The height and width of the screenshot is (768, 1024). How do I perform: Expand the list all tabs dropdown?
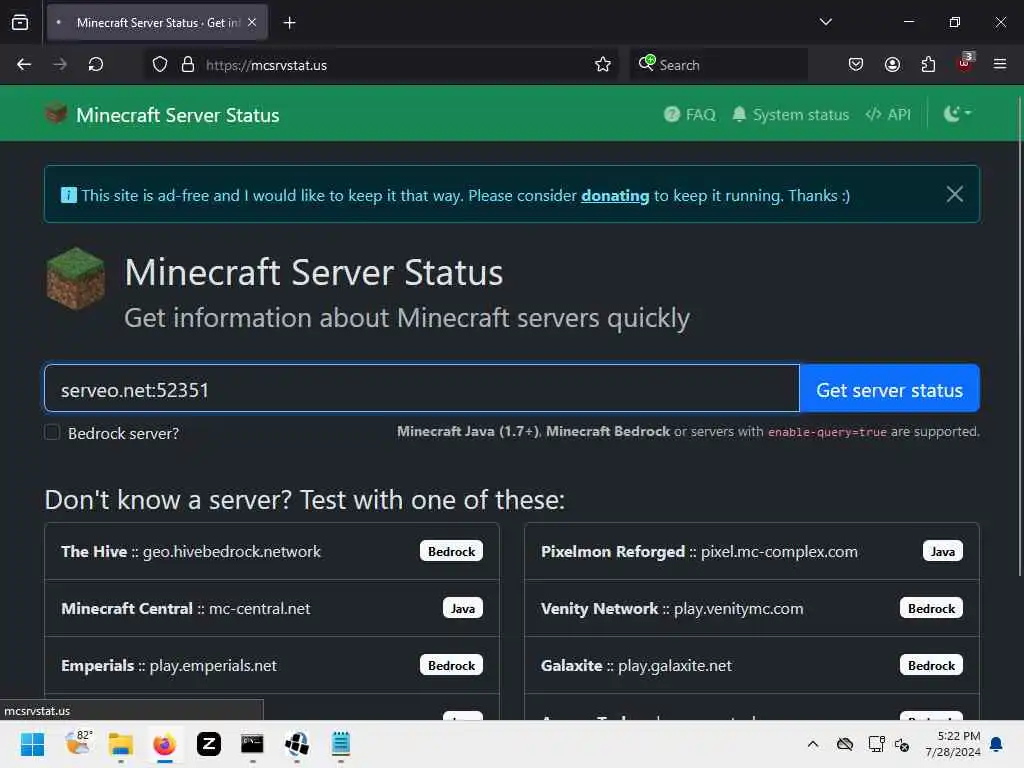825,22
